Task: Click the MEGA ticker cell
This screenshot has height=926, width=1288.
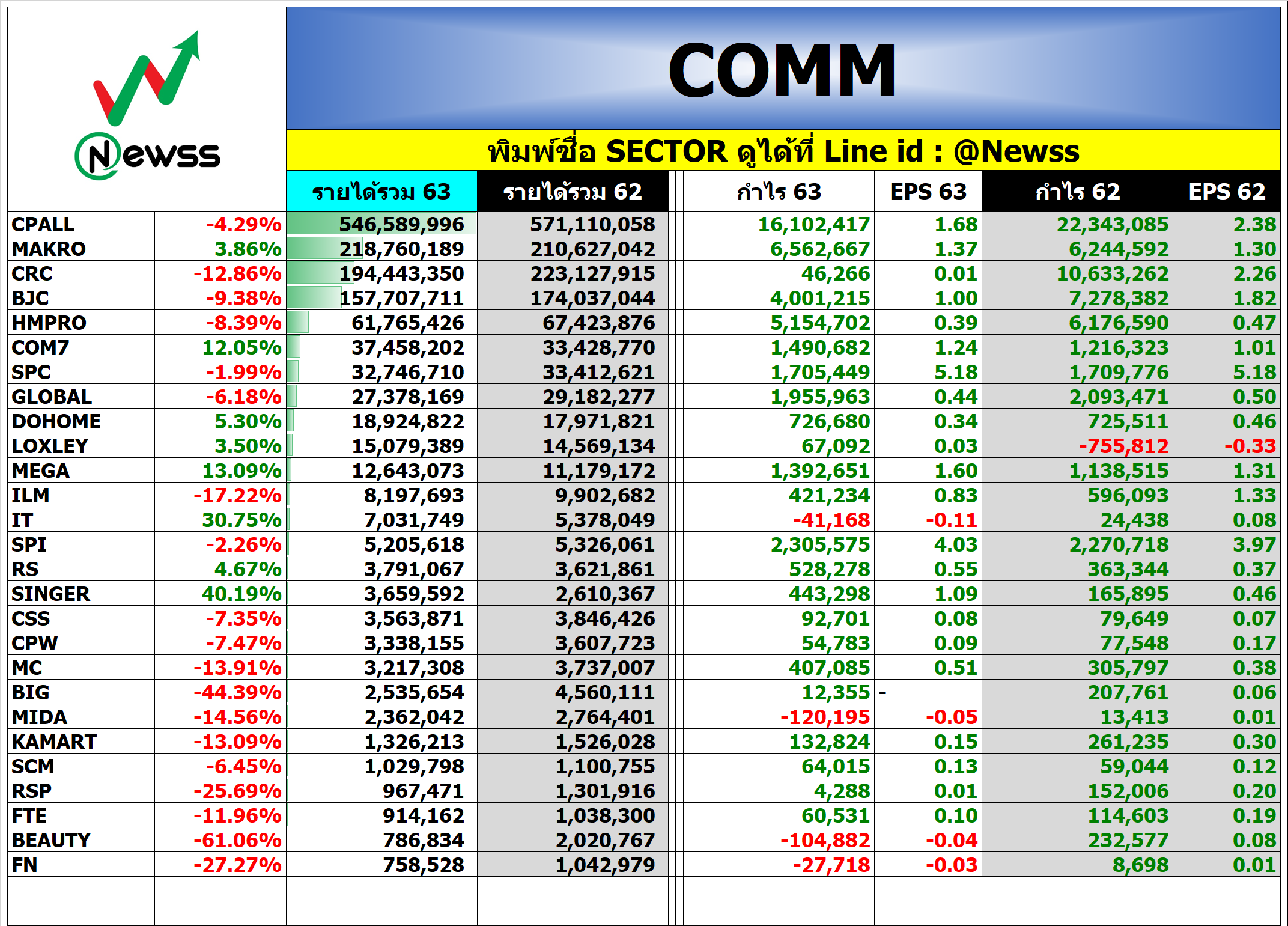Action: 81,471
